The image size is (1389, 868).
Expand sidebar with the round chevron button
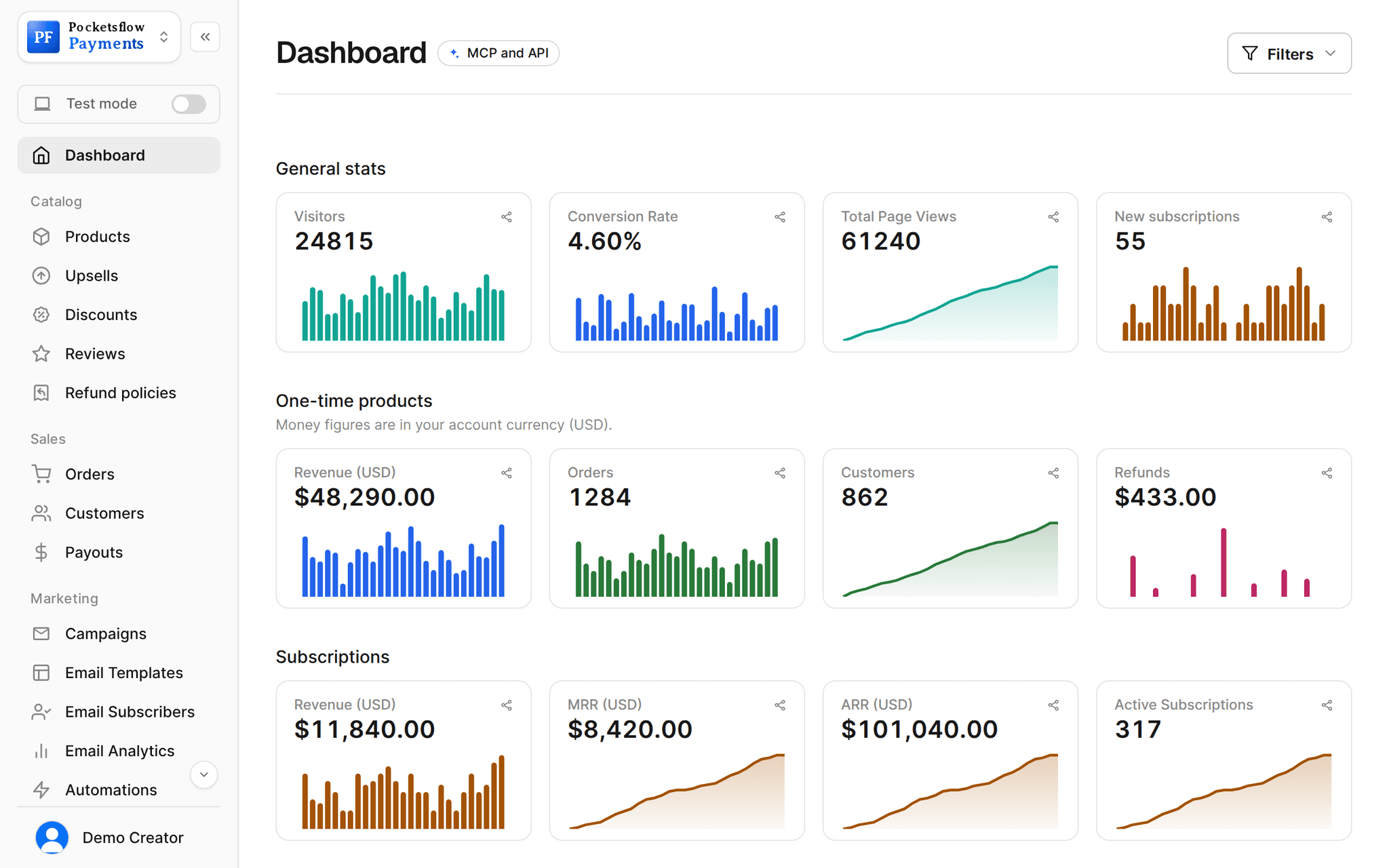pos(203,774)
